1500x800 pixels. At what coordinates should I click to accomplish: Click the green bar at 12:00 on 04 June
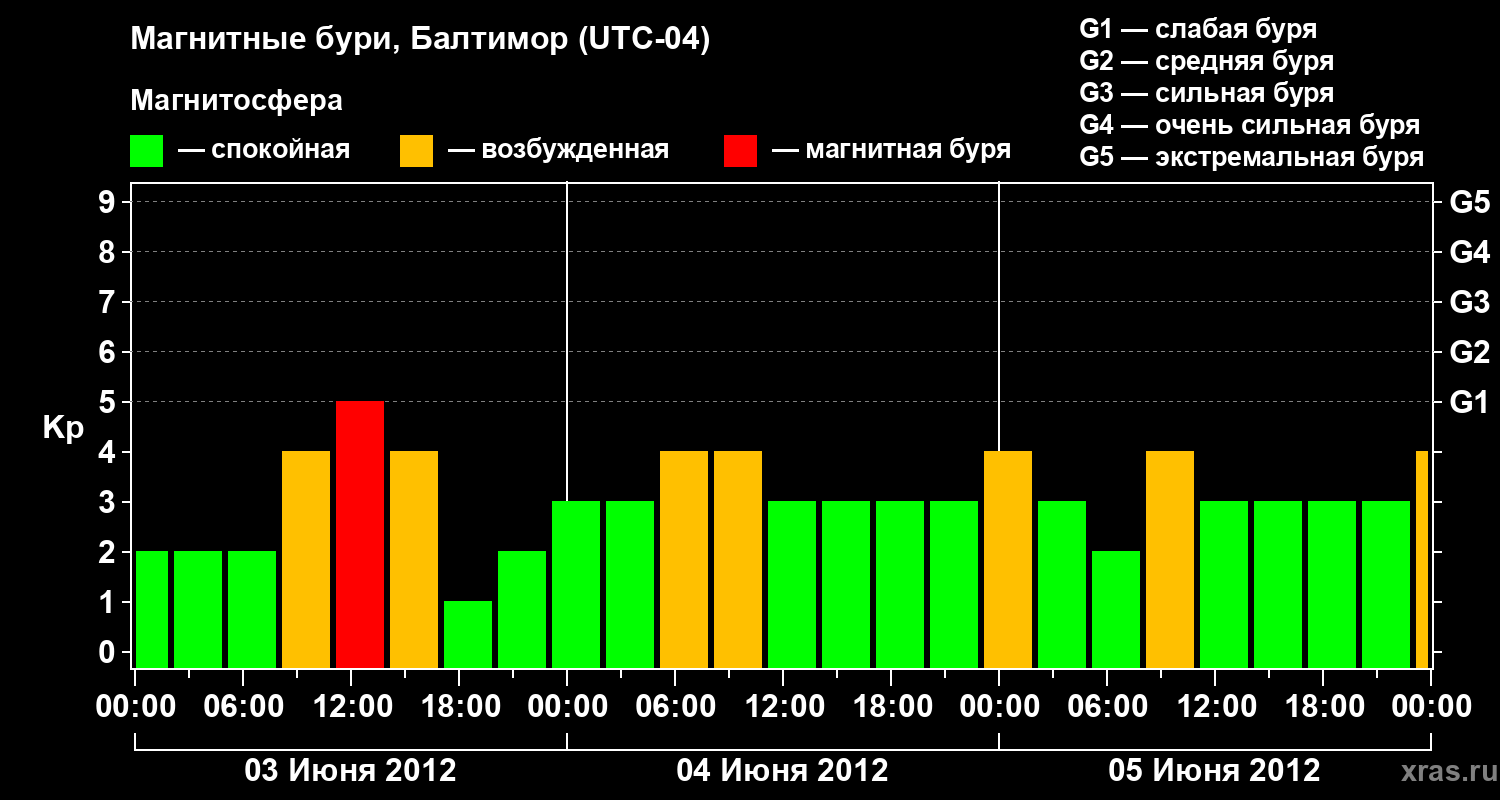[x=792, y=584]
